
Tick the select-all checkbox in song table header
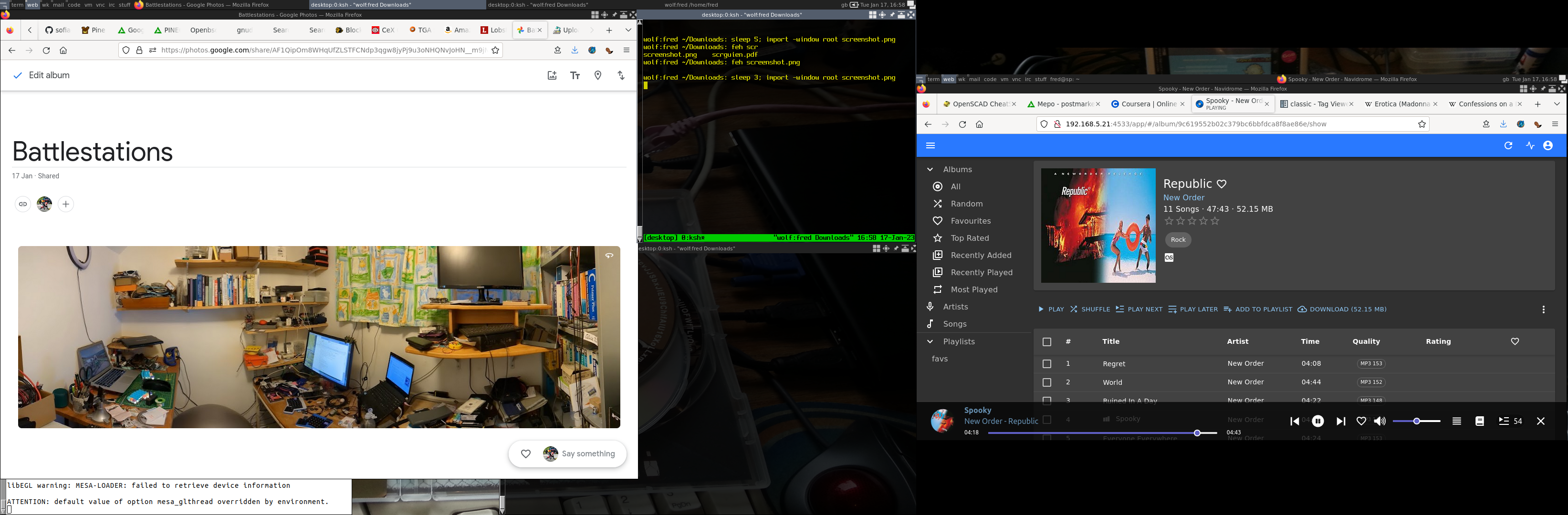(x=1047, y=342)
